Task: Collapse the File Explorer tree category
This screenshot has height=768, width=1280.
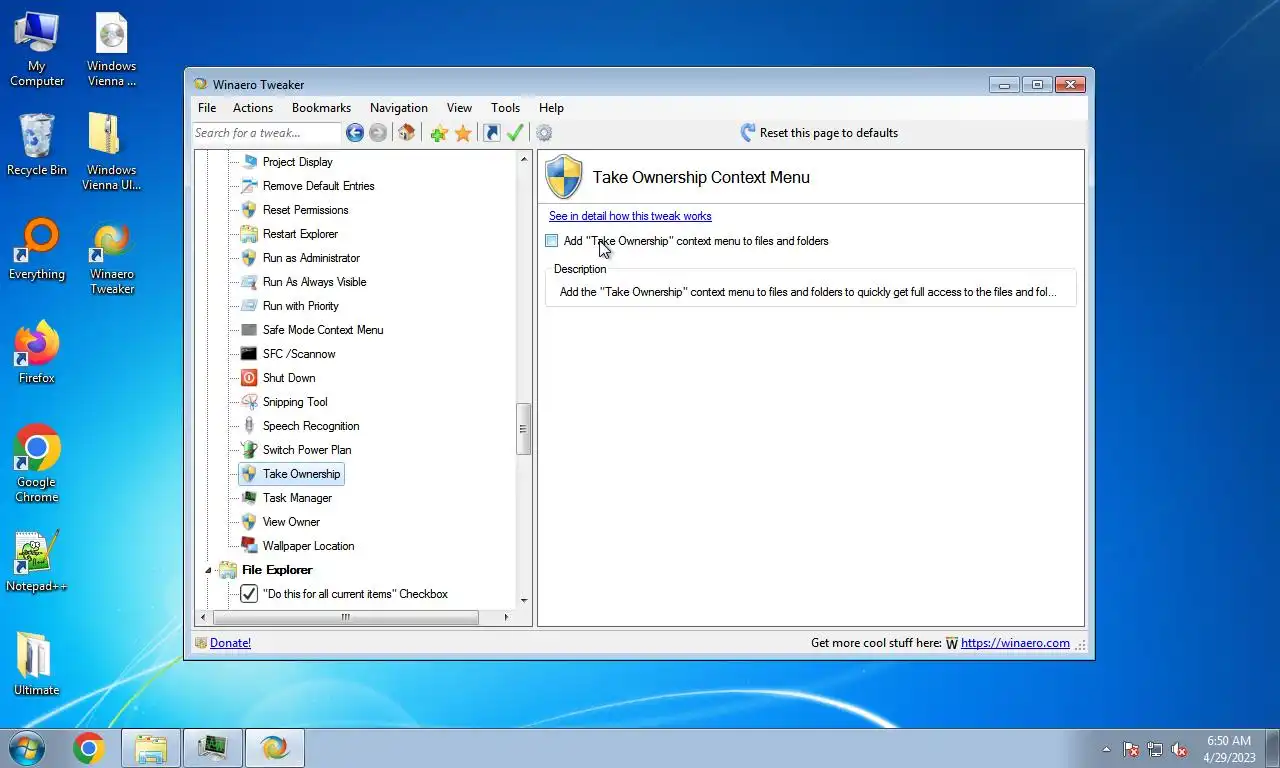Action: (209, 570)
